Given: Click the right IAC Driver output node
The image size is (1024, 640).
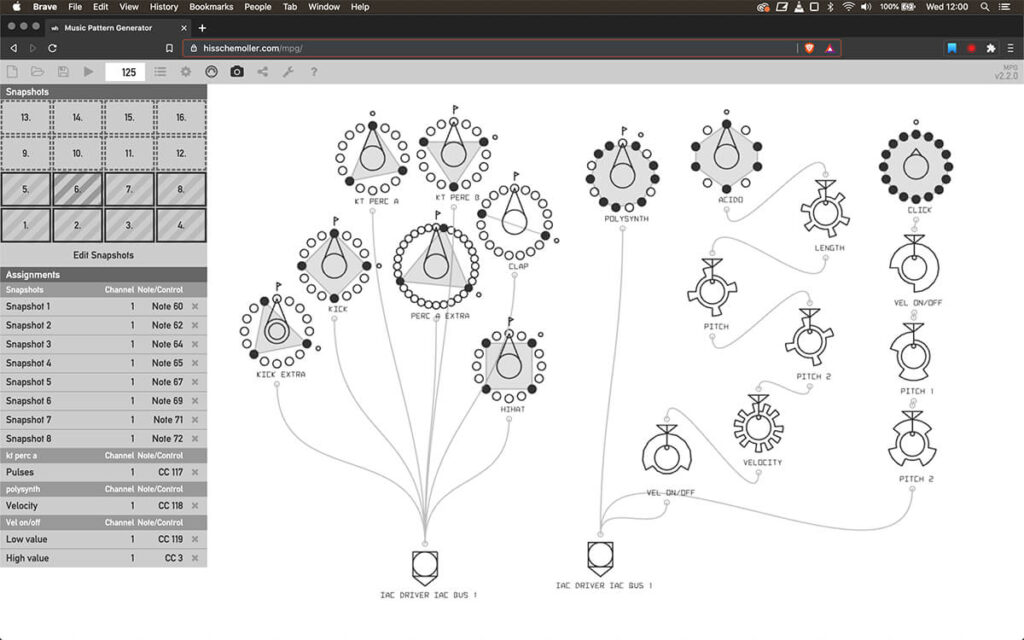Looking at the screenshot, I should tap(599, 555).
